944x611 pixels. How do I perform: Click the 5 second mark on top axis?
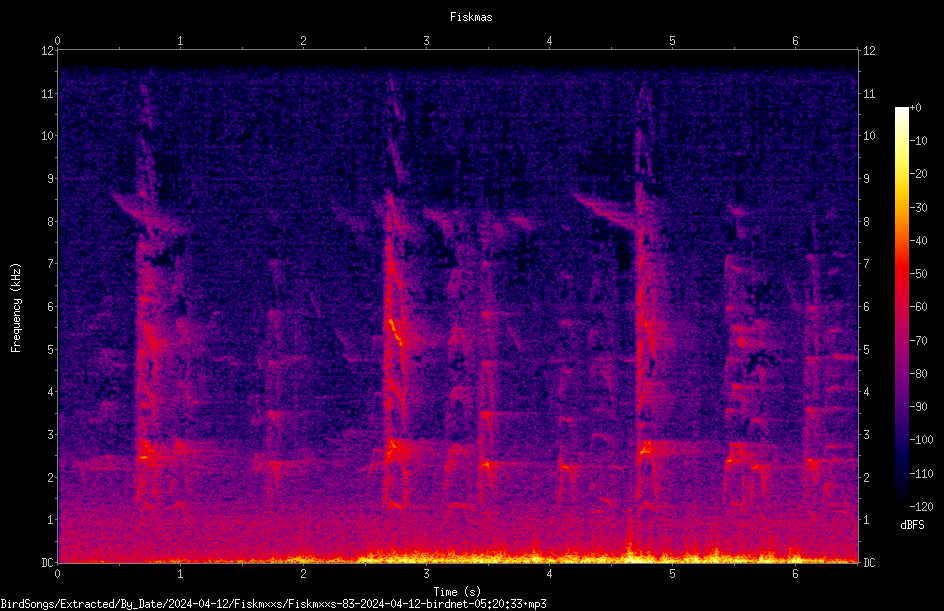672,41
